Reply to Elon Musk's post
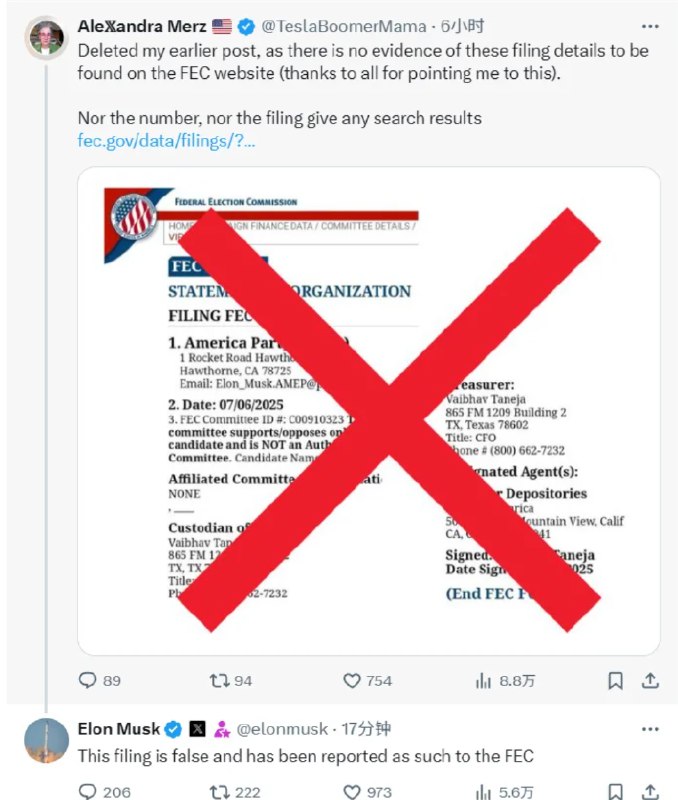The width and height of the screenshot is (678, 800). pyautogui.click(x=89, y=792)
